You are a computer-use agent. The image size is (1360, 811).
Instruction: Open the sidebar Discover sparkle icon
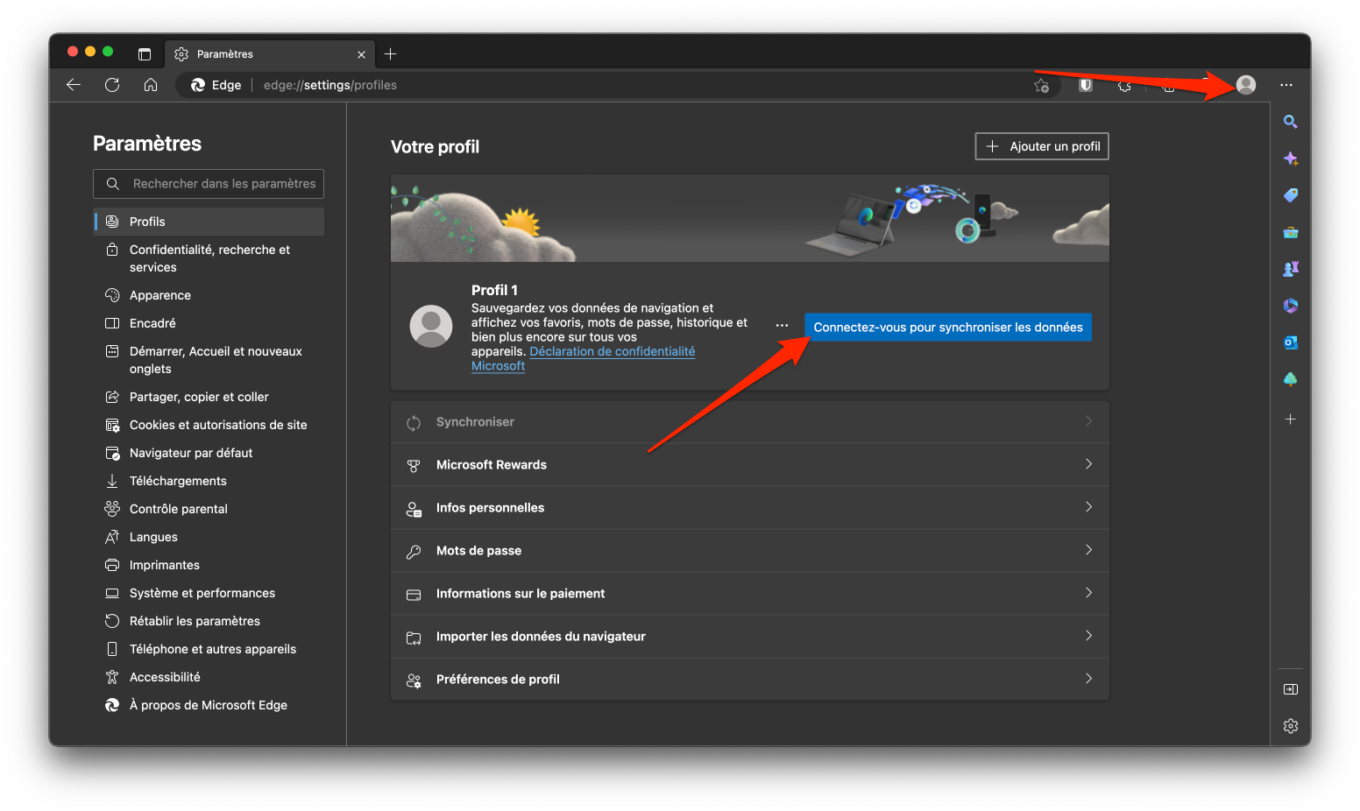point(1290,159)
